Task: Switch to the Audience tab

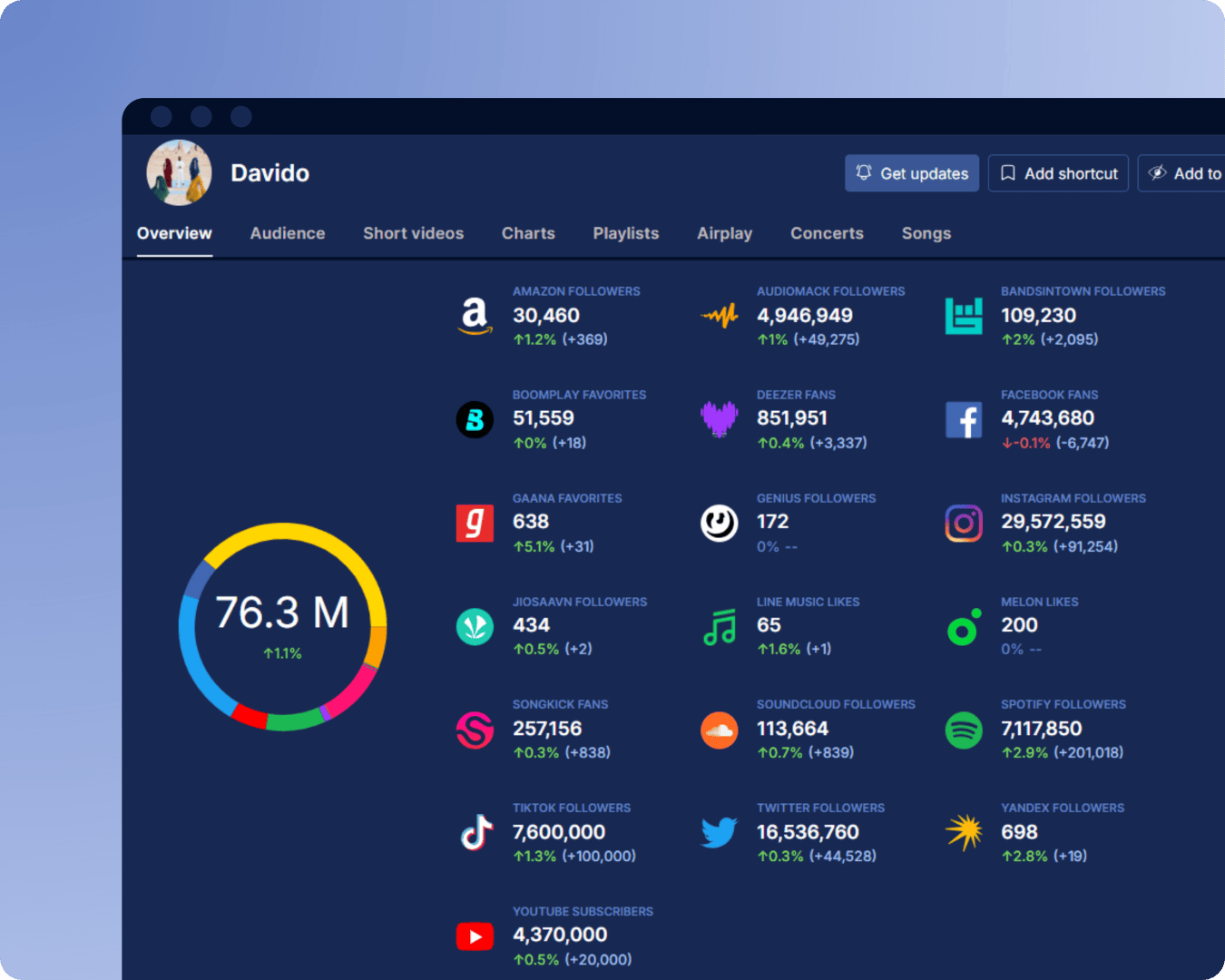Action: [x=288, y=233]
